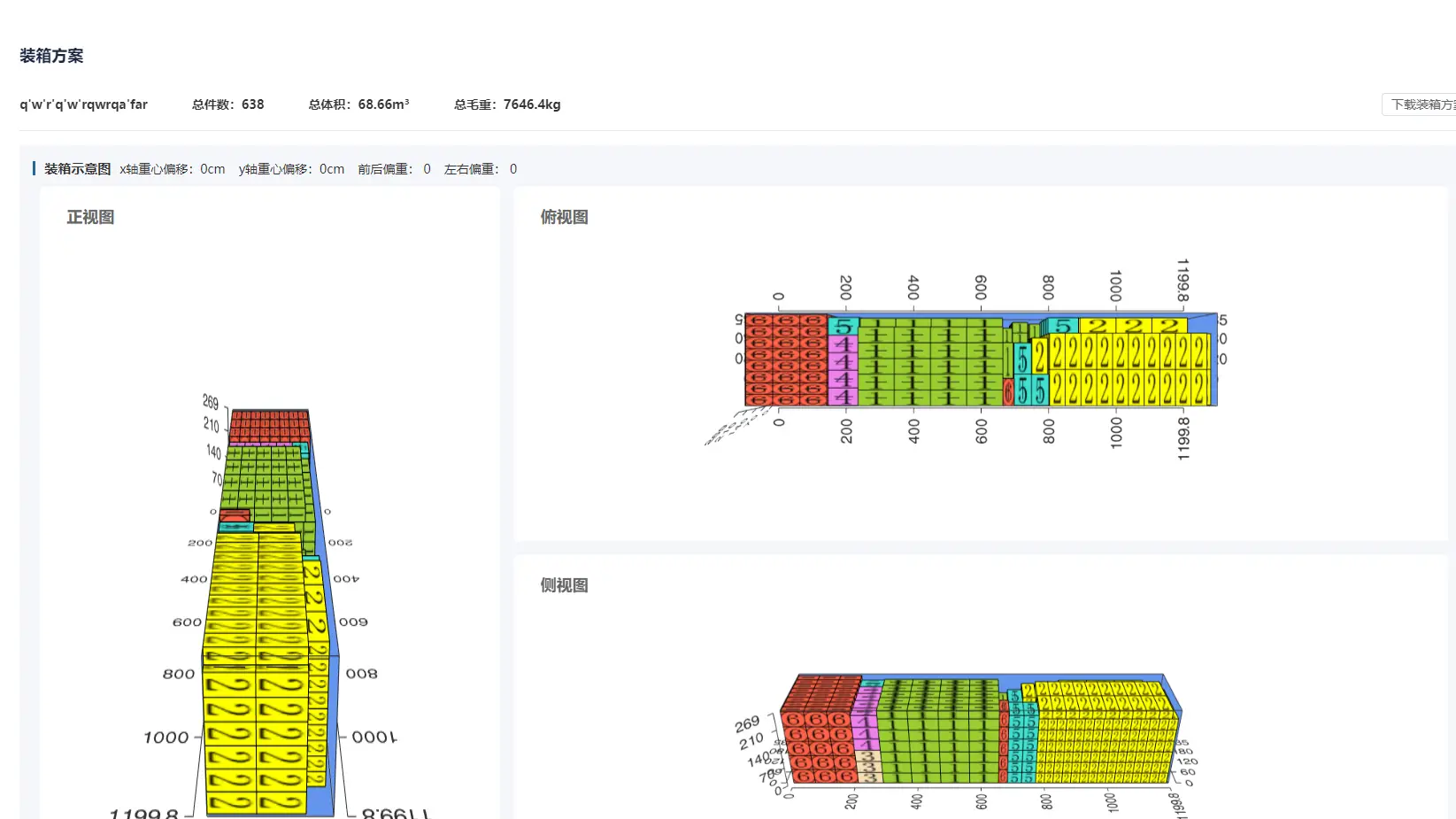The height and width of the screenshot is (819, 1456).
Task: Click the y轴重心偏移 0cm indicator
Action: pyautogui.click(x=291, y=169)
